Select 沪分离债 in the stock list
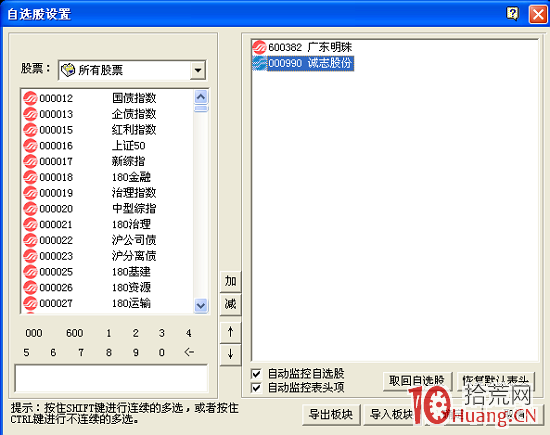The width and height of the screenshot is (550, 435). [x=134, y=256]
